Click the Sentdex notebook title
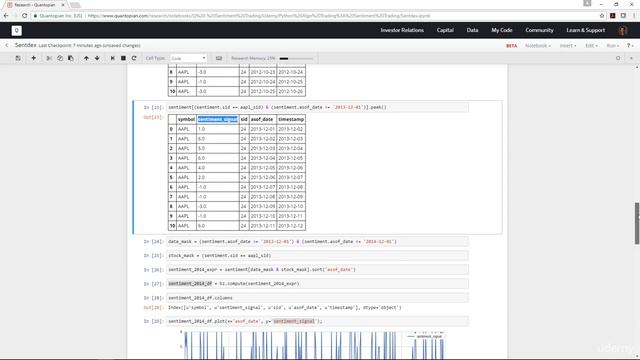 point(25,45)
